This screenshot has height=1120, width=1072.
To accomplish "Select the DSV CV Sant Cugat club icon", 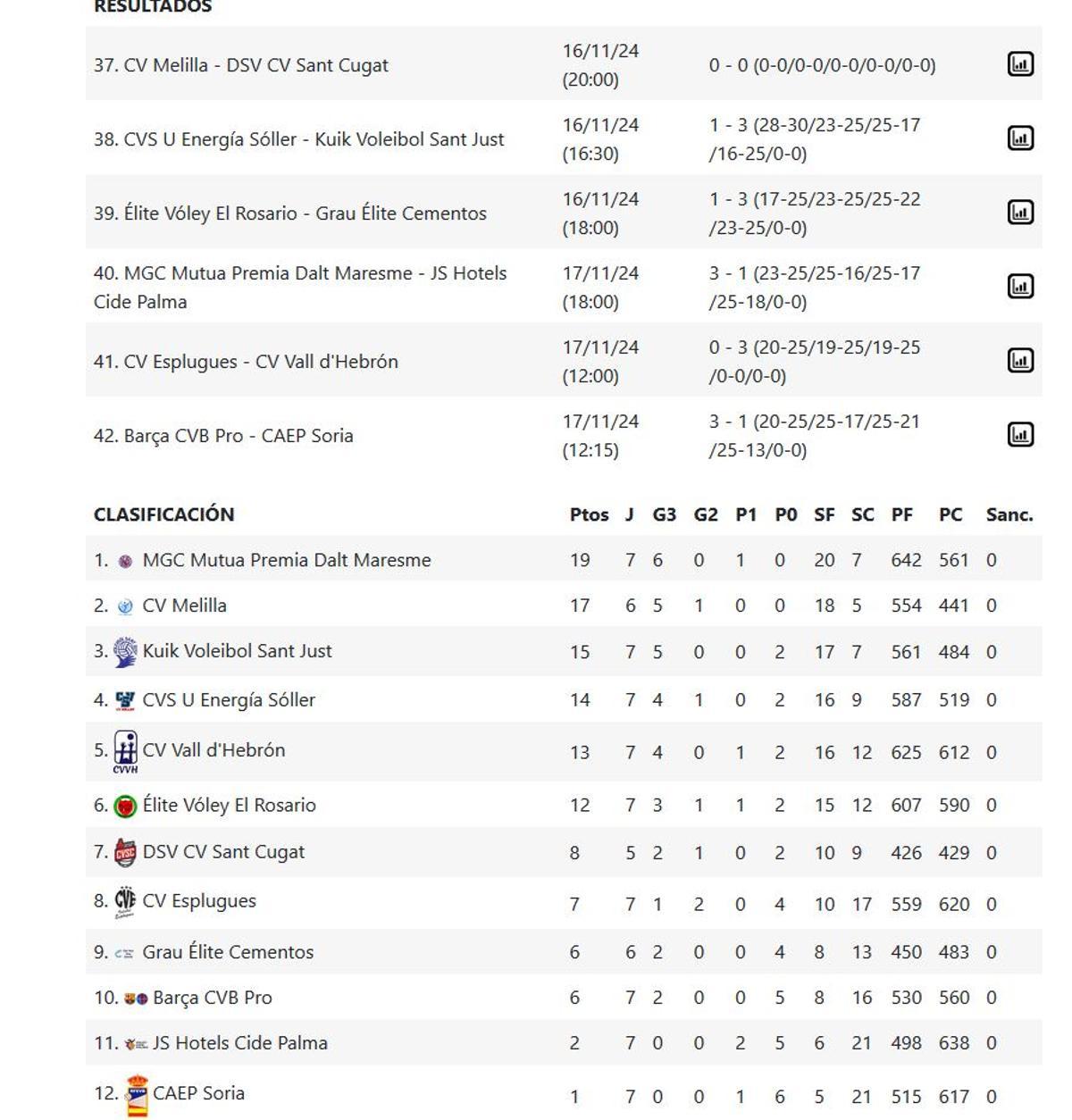I will pos(125,851).
